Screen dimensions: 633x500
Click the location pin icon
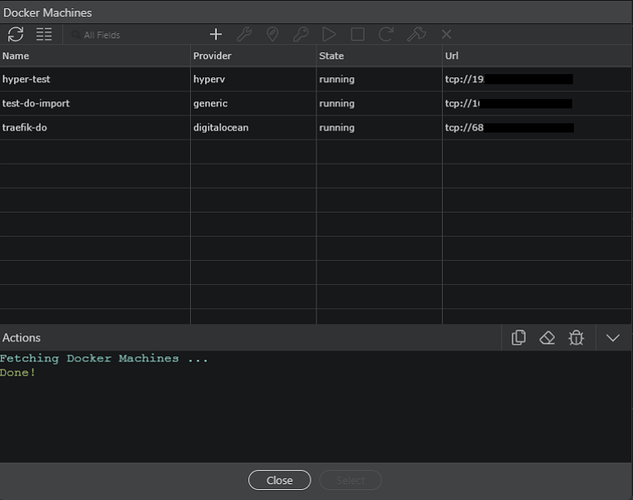(x=272, y=34)
